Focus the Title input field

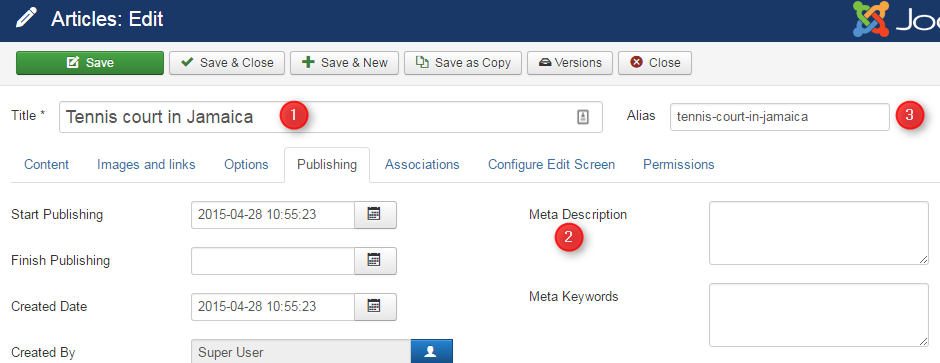331,117
